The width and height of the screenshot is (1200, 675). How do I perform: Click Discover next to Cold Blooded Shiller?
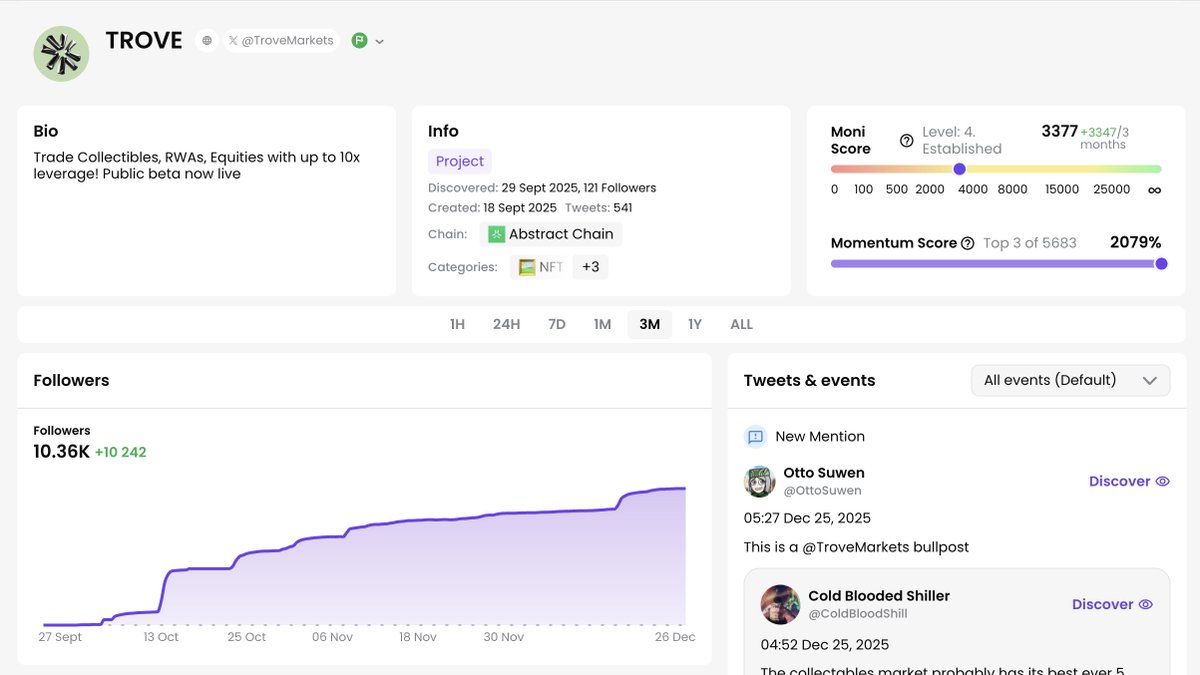[x=1102, y=604]
